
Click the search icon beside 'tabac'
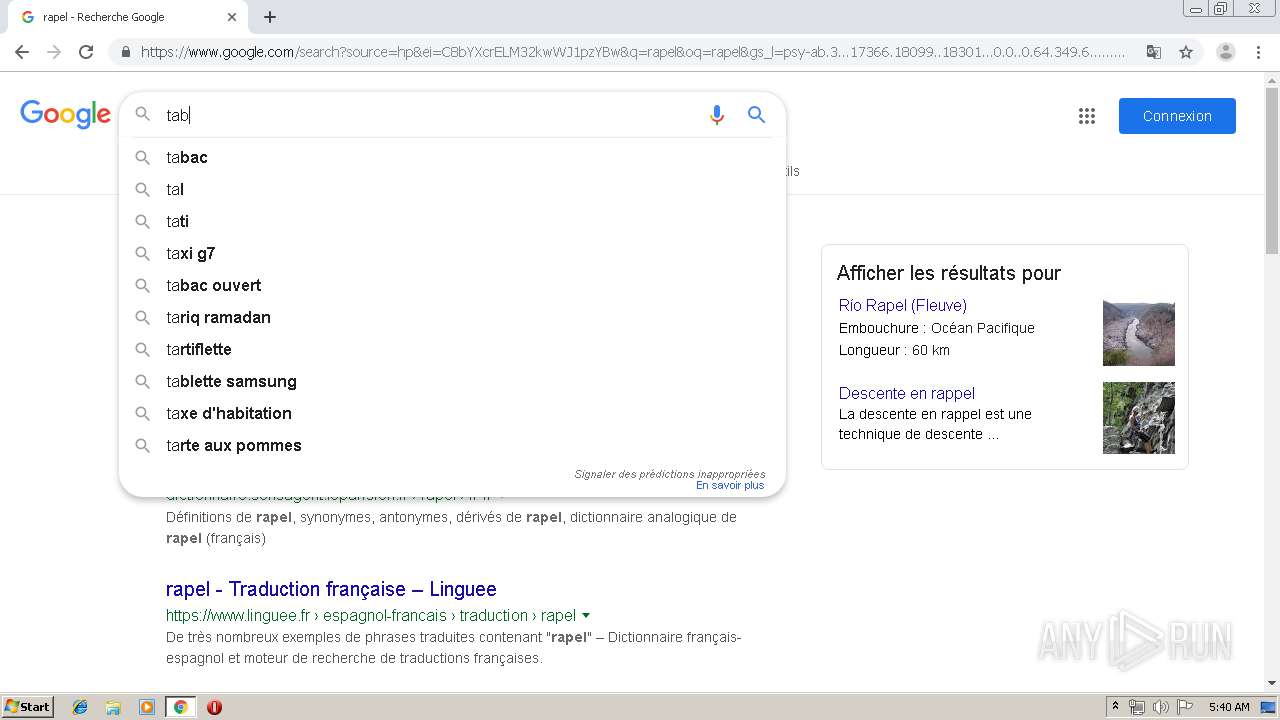click(x=143, y=157)
